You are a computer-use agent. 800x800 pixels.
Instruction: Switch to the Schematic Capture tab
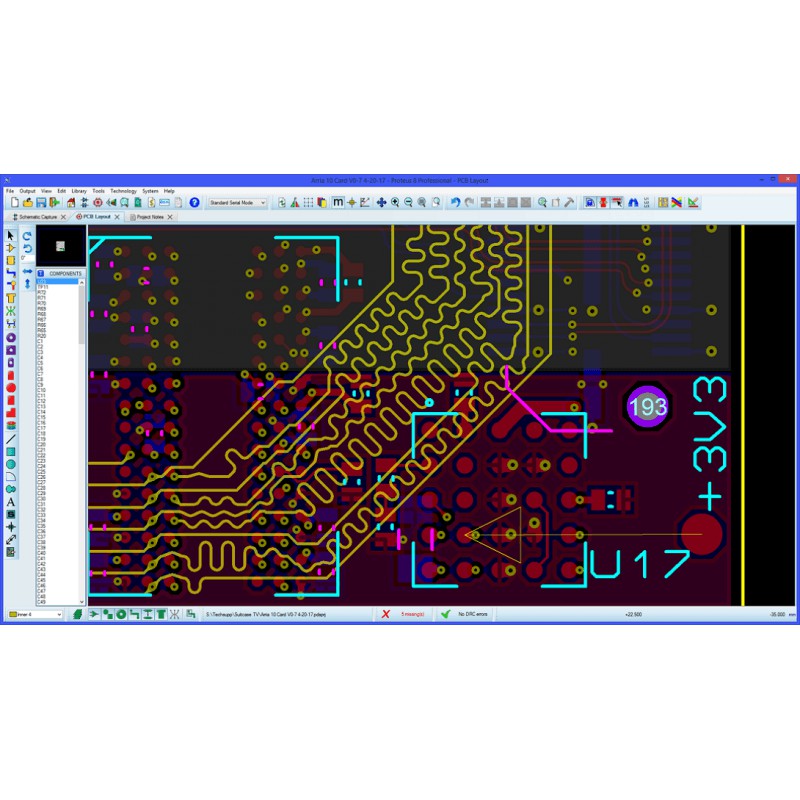(39, 216)
